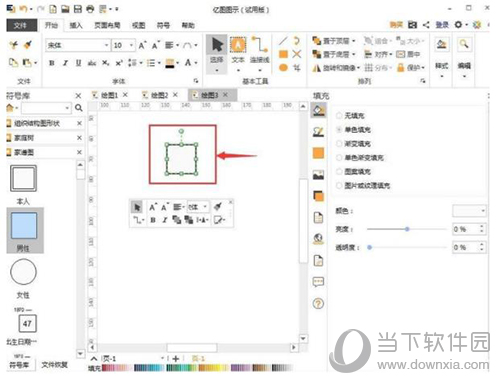Screen dimensions: 500x383
Task: Click the file recovery tab at bottom
Action: coord(55,365)
